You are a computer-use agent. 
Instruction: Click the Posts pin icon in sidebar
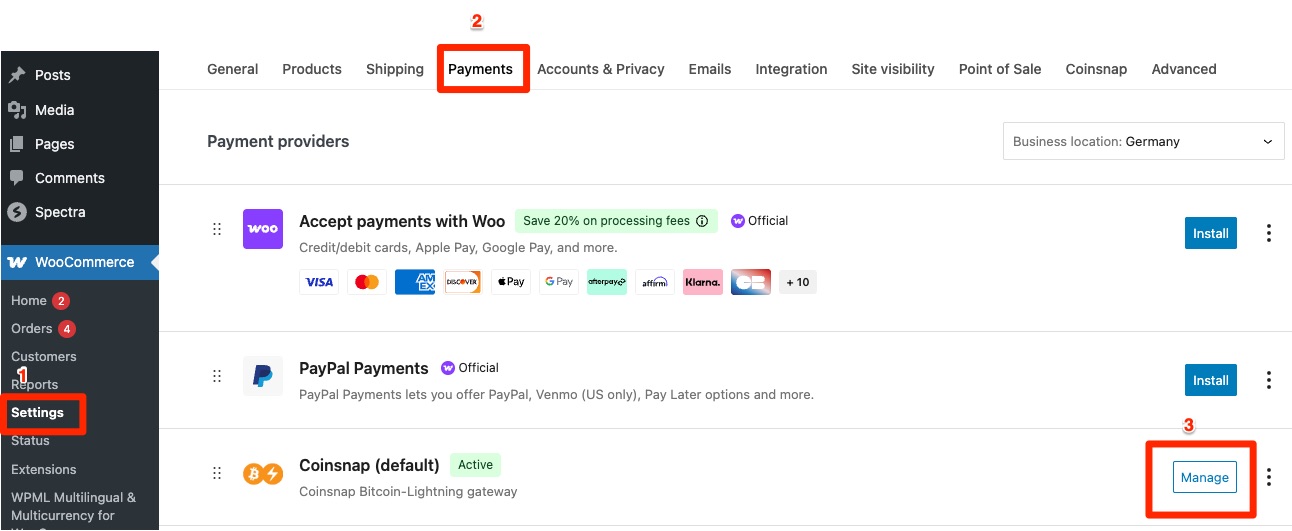(17, 75)
